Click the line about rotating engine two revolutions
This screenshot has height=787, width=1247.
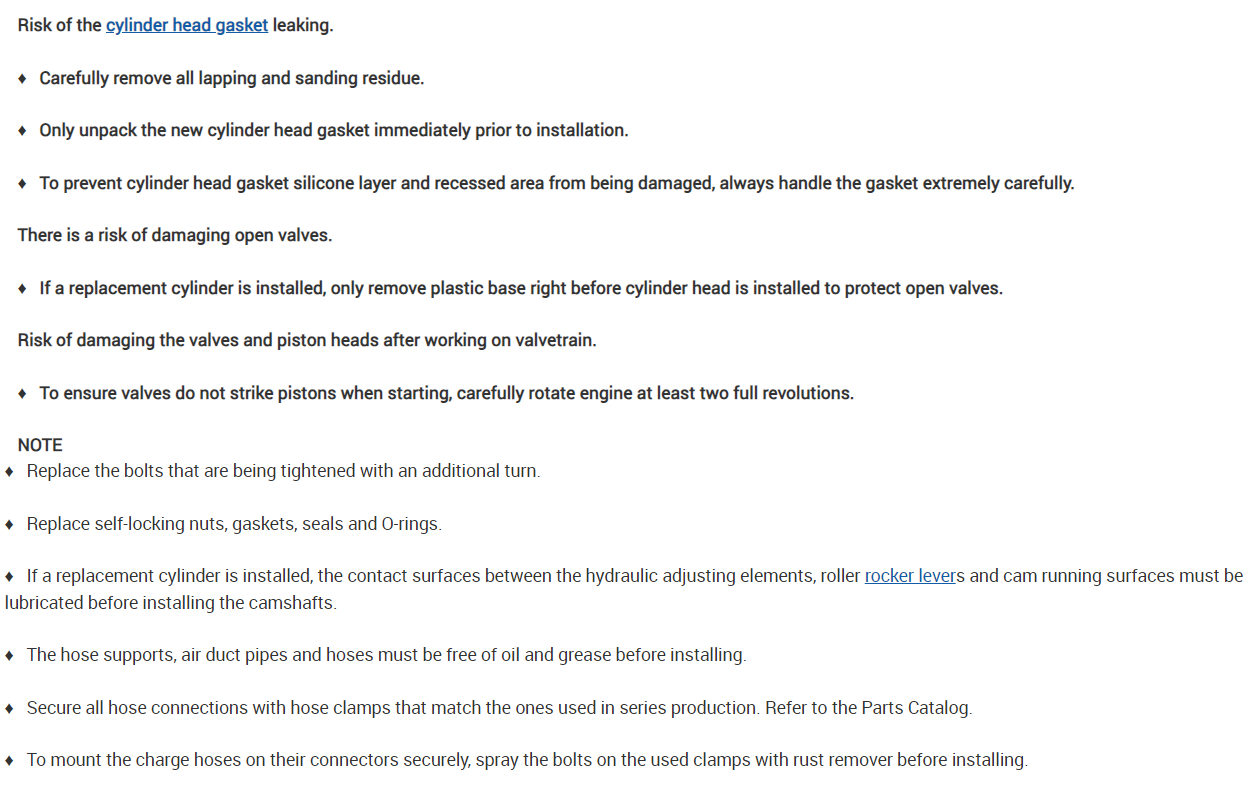[x=446, y=394]
